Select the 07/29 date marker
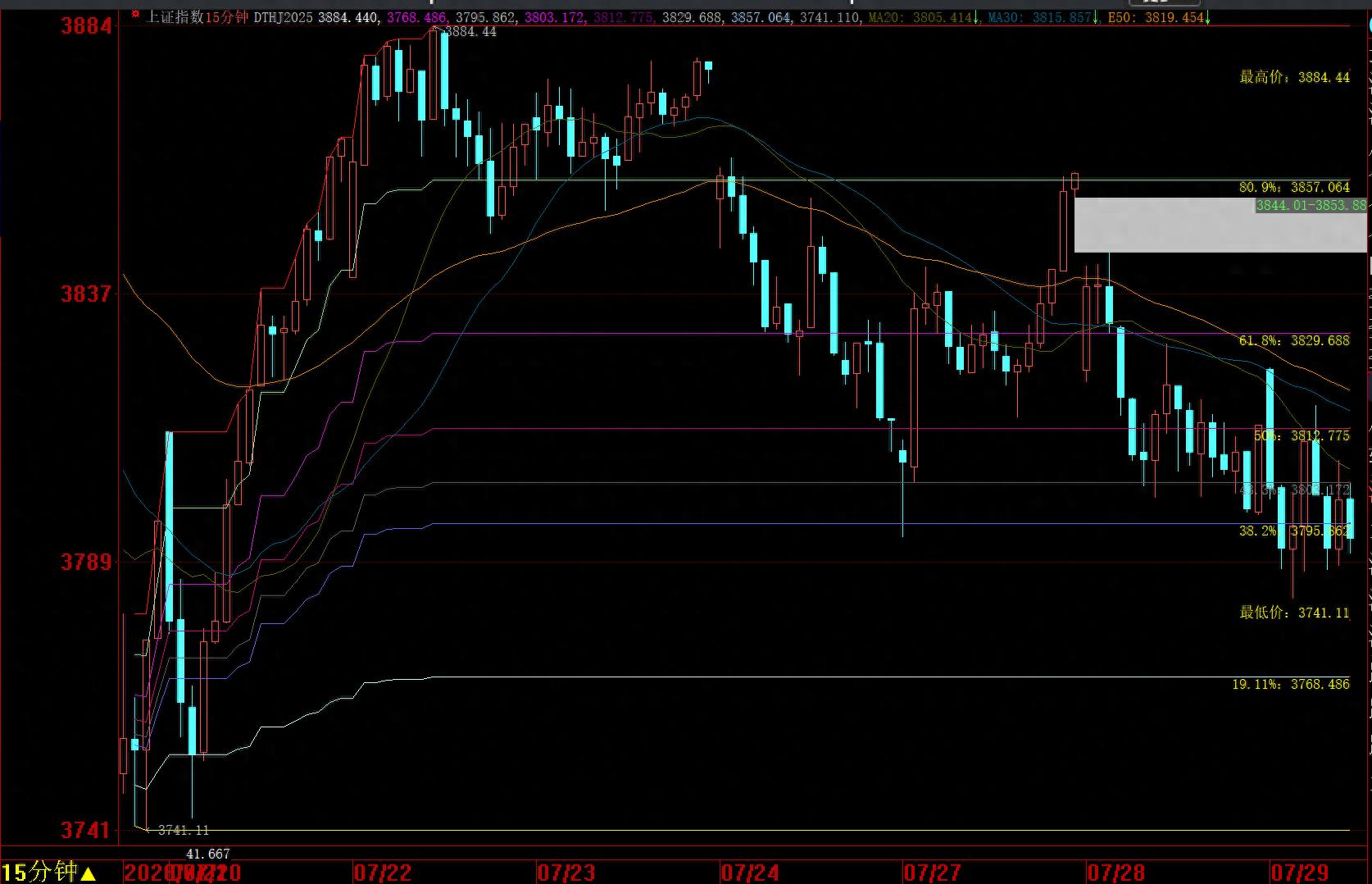This screenshot has height=884, width=1372. click(1300, 872)
